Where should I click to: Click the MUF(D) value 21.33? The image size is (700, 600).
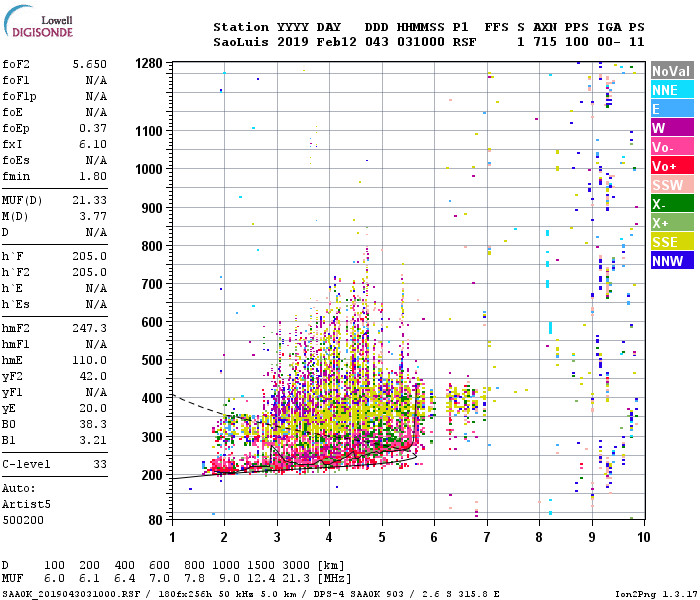click(90, 200)
